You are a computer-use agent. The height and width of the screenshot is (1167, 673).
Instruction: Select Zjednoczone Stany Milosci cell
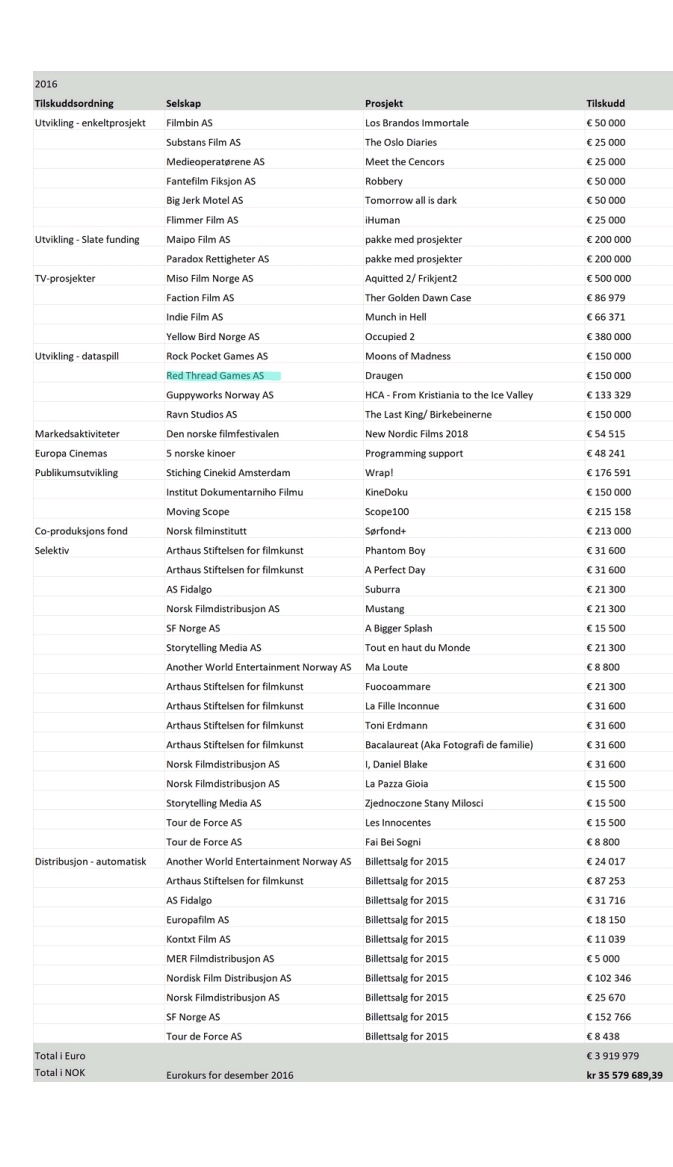tap(424, 802)
